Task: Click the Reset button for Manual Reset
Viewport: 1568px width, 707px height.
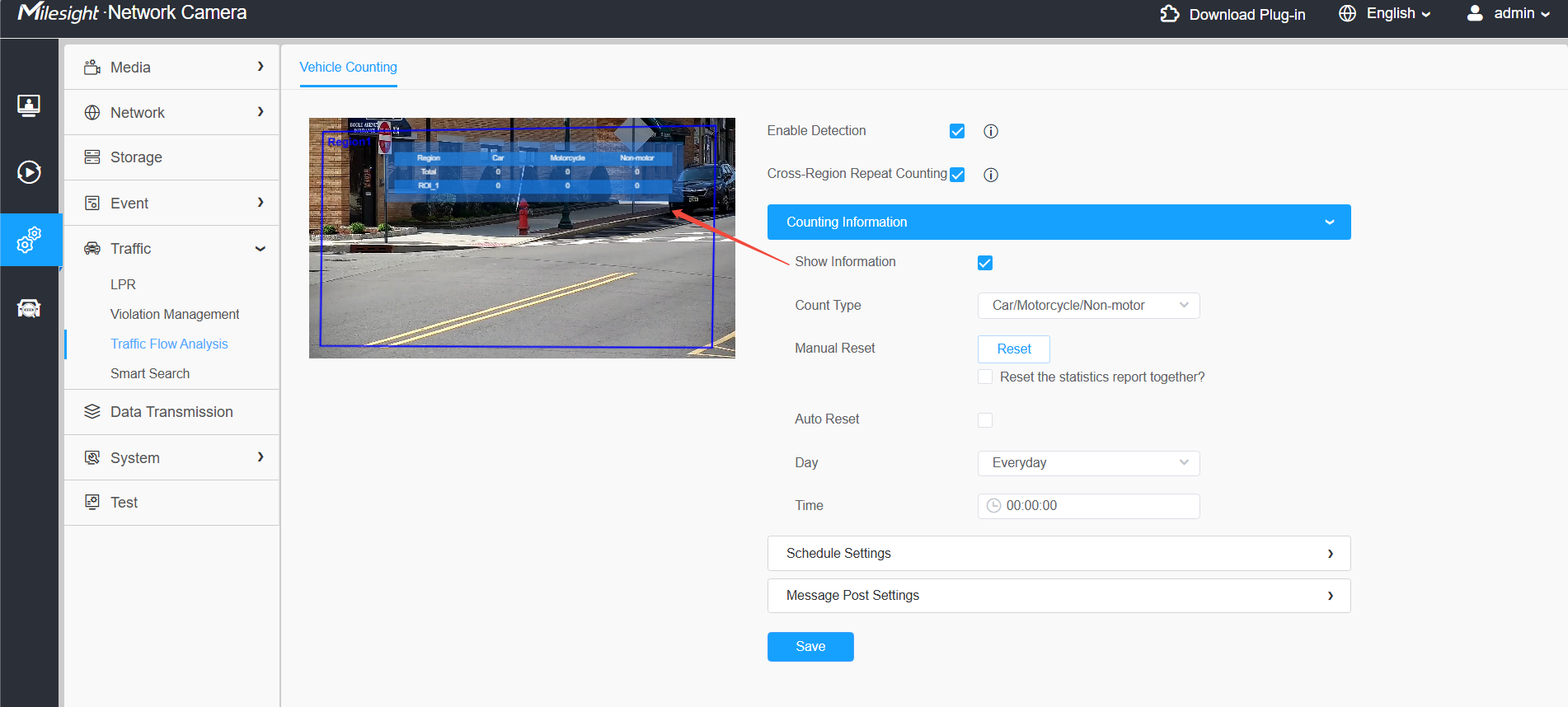Action: click(x=1014, y=349)
